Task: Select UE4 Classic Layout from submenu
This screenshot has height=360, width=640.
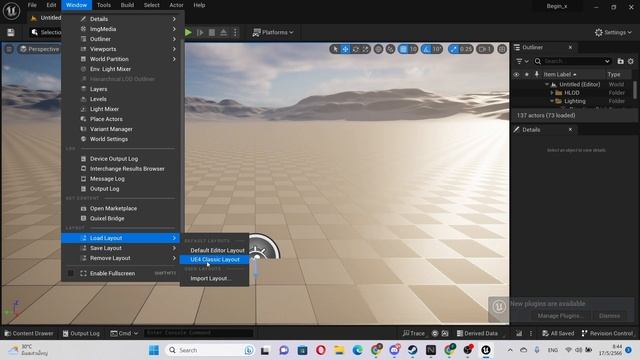Action: point(215,260)
